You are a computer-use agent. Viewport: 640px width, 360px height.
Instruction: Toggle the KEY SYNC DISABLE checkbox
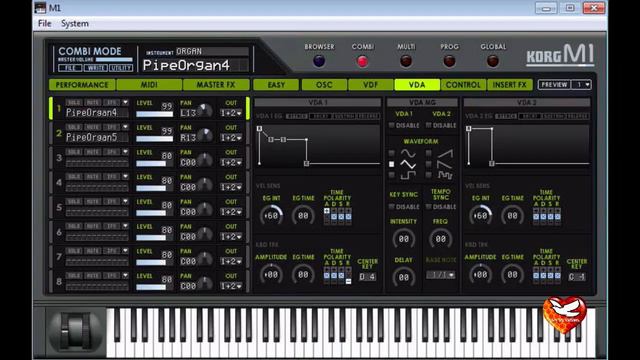tap(391, 207)
